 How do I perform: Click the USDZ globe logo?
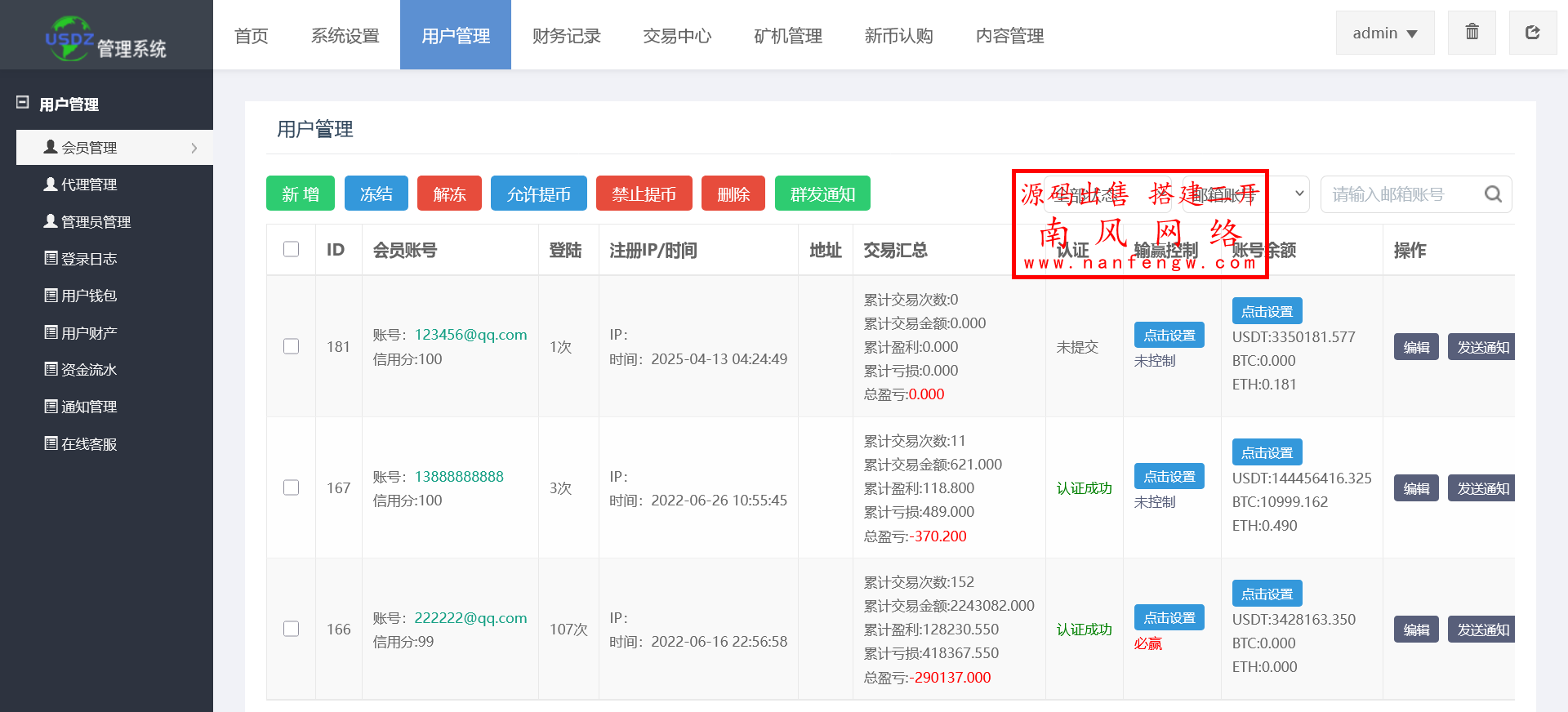[x=69, y=38]
